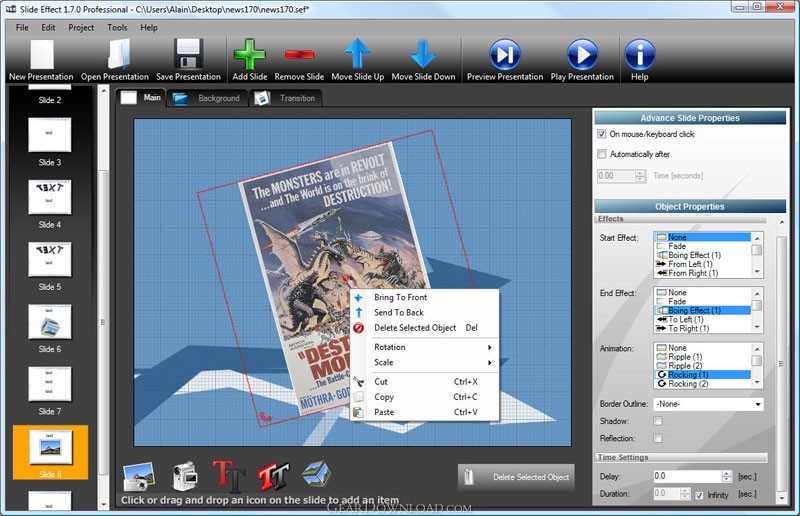Open the File menu
The width and height of the screenshot is (800, 516).
tap(22, 28)
